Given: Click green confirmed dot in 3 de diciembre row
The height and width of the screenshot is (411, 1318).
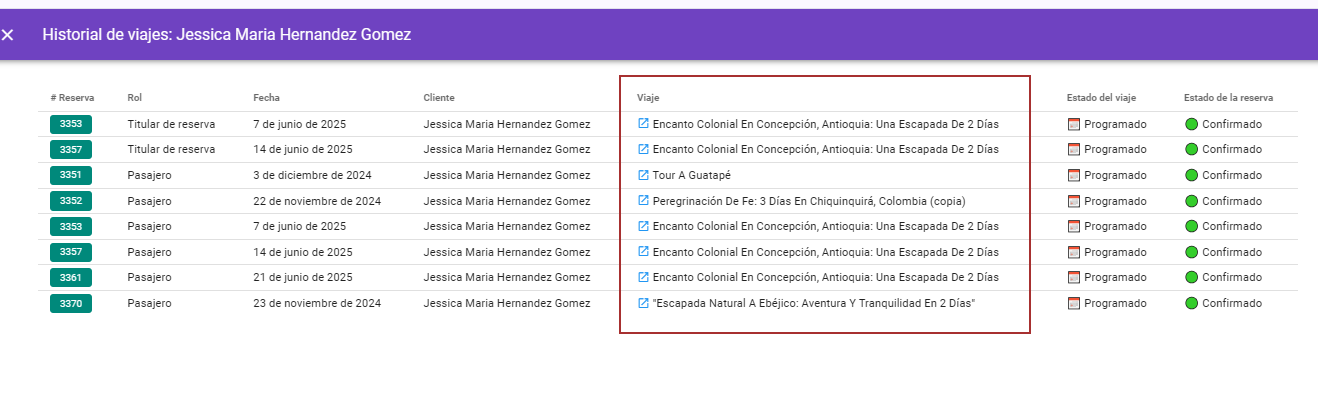Looking at the screenshot, I should pos(1191,175).
